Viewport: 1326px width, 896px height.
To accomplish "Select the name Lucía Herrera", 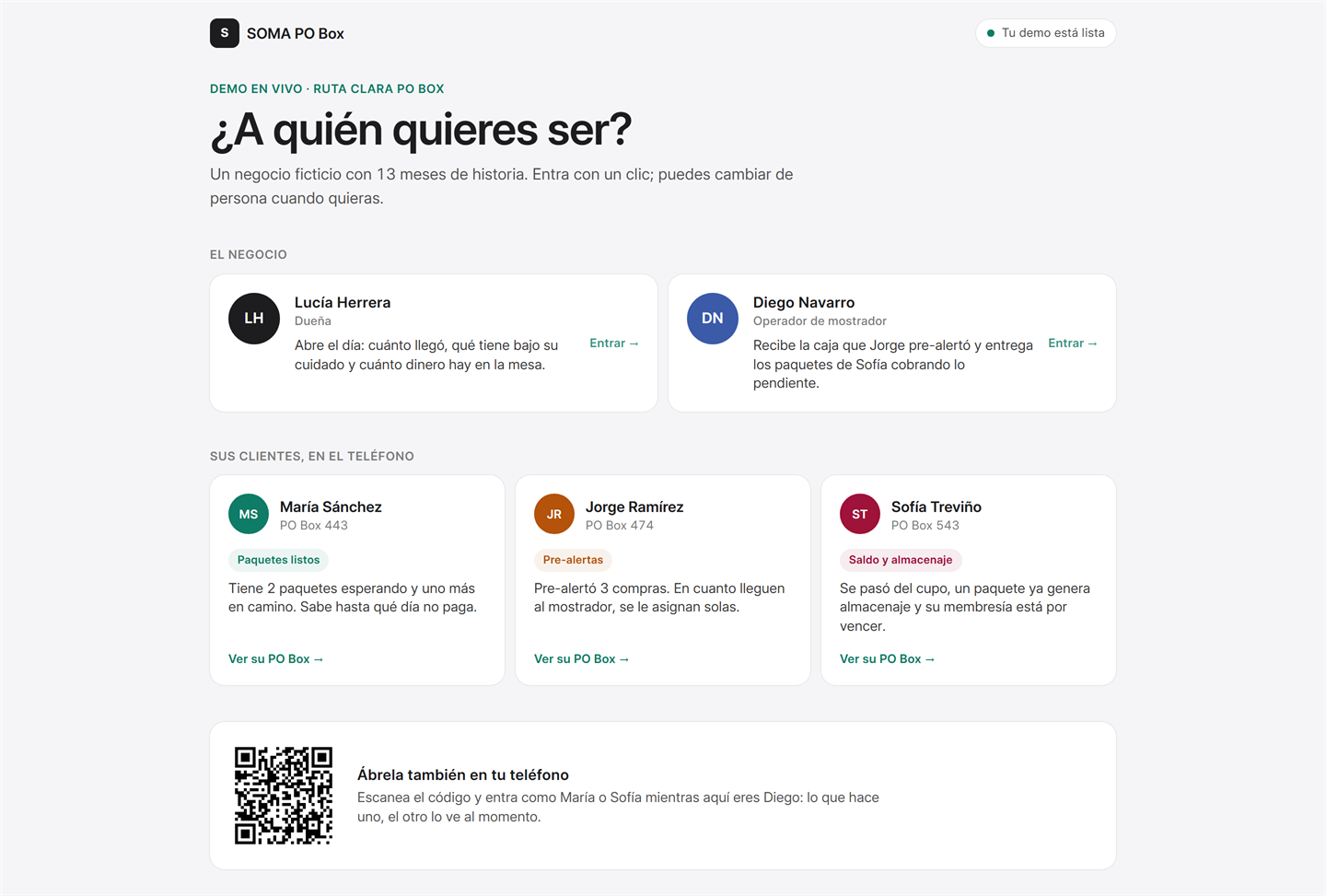I will (x=343, y=303).
